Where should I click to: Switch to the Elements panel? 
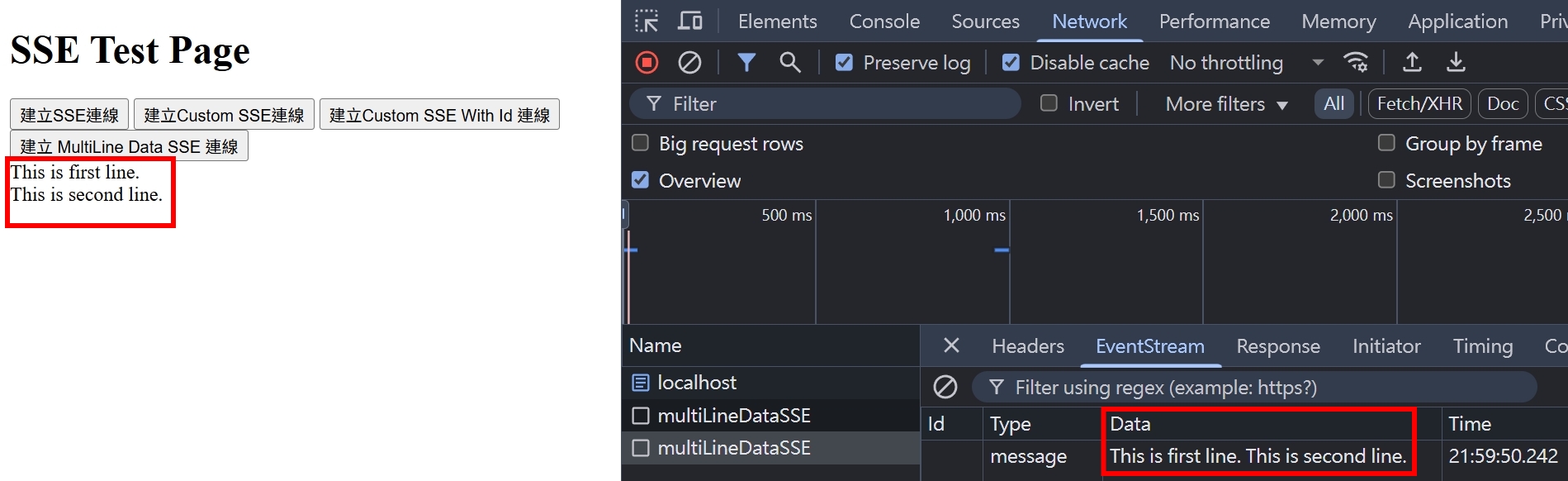(777, 21)
